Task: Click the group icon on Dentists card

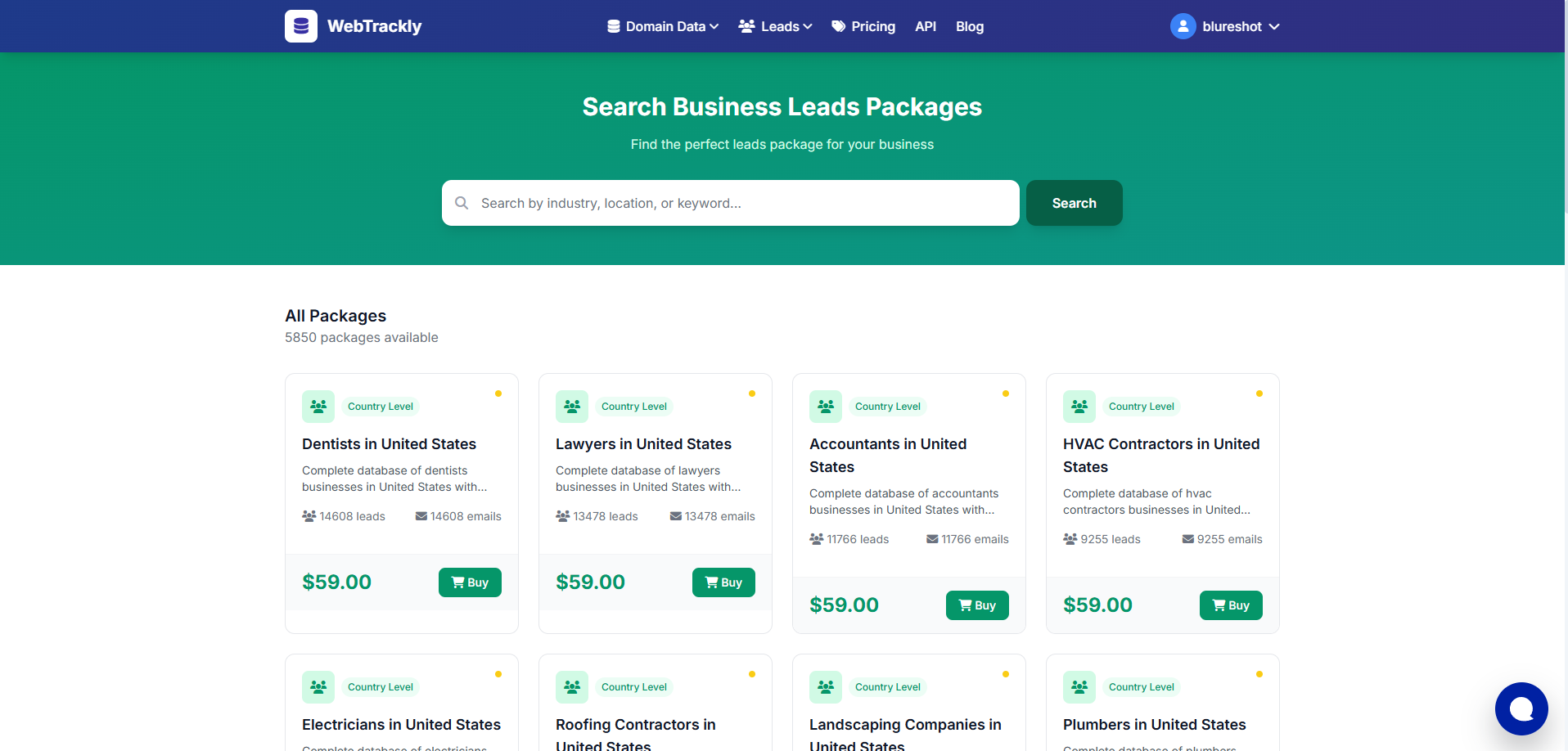Action: 318,407
